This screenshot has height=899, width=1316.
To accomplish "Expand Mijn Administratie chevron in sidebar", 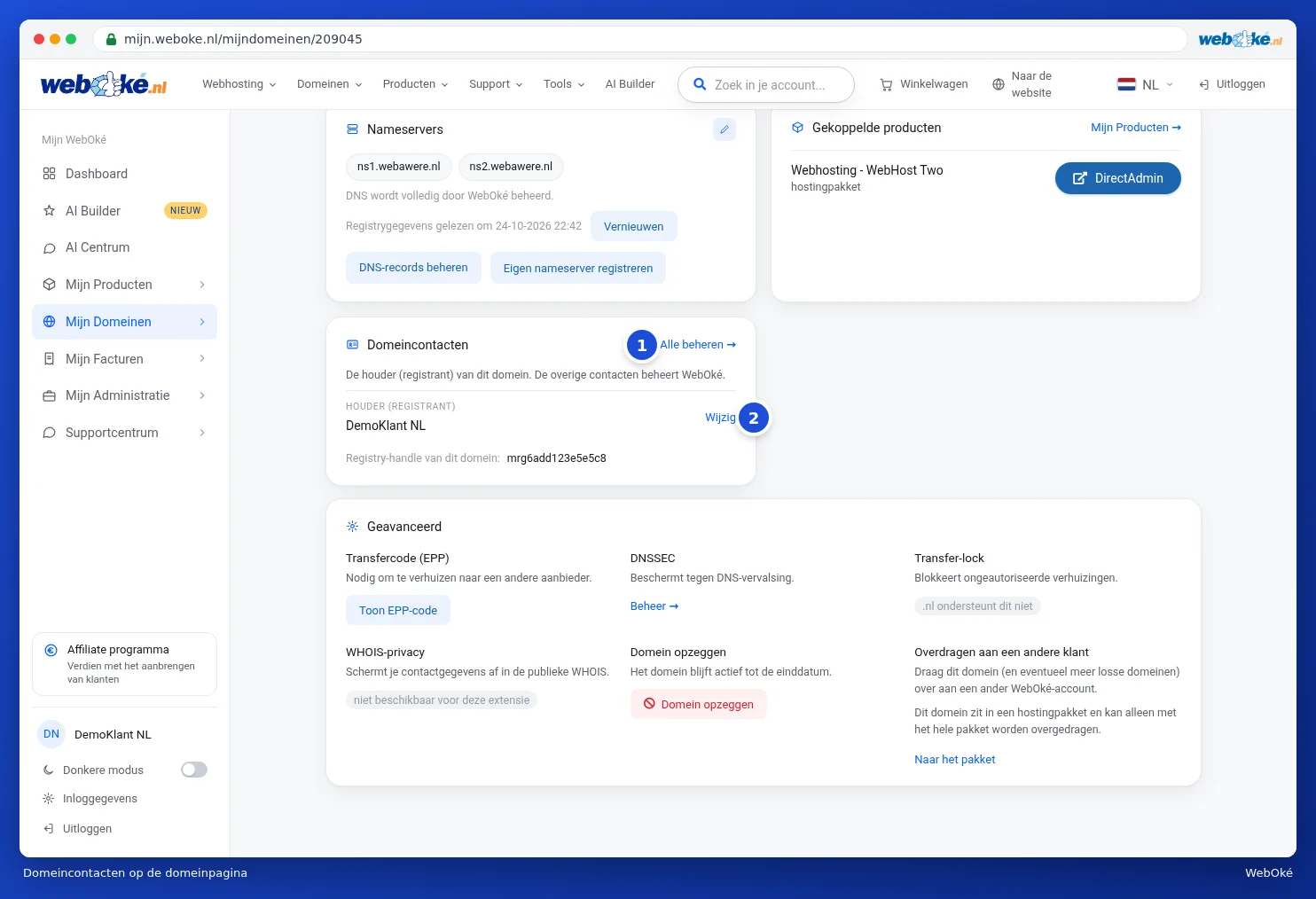I will (x=202, y=395).
